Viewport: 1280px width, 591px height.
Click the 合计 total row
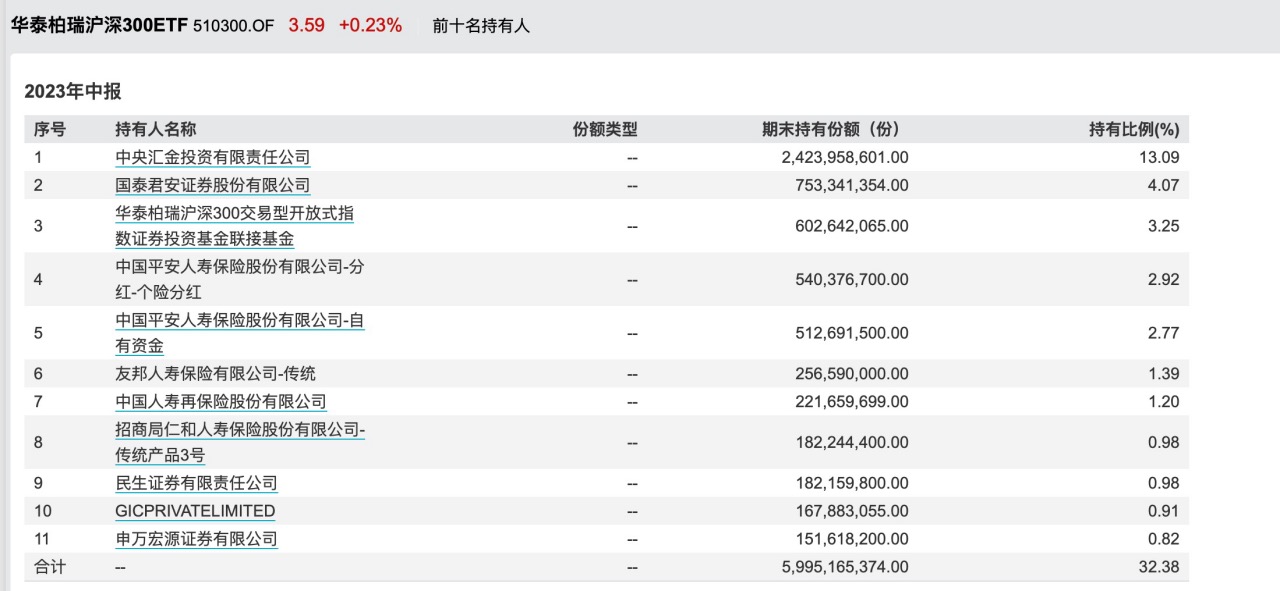tap(606, 567)
